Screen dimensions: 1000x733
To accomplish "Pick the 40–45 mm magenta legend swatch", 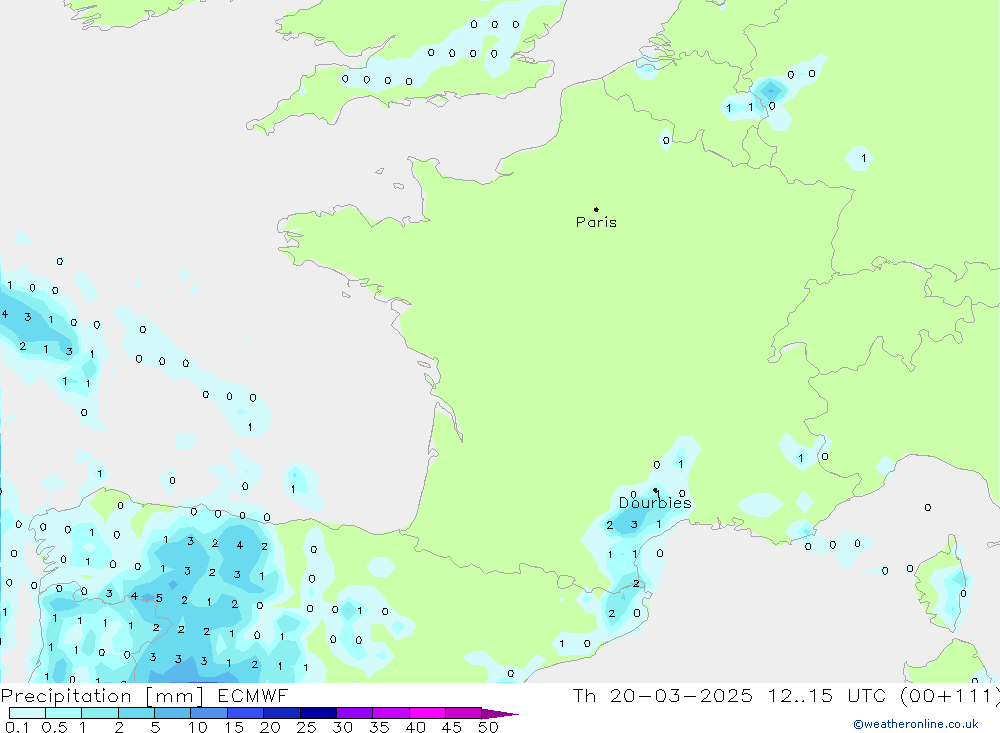I will click(x=427, y=713).
